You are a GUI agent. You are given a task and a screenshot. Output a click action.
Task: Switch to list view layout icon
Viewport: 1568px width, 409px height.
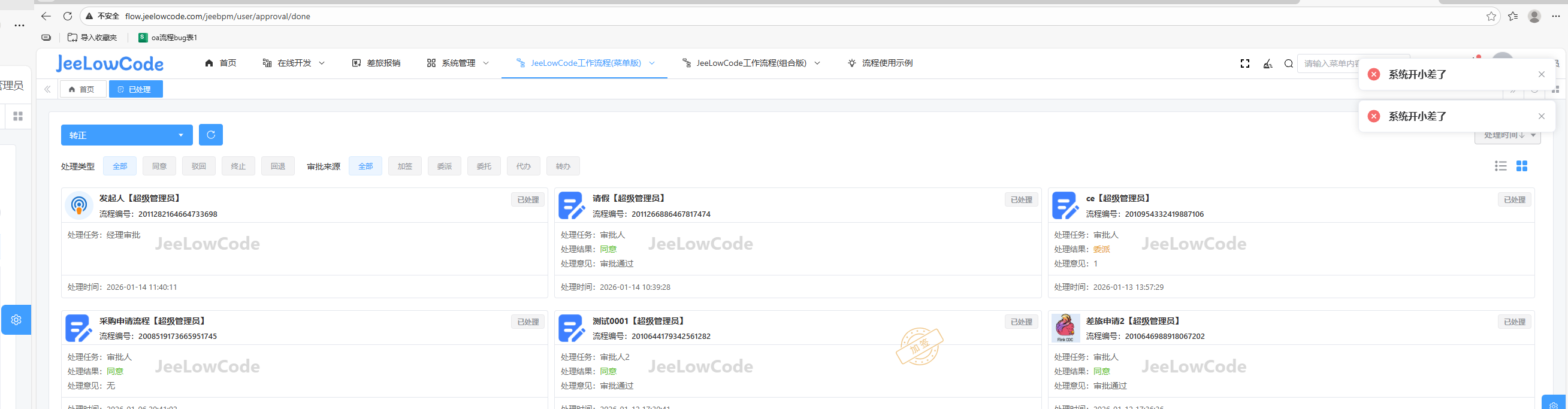pyautogui.click(x=1500, y=166)
